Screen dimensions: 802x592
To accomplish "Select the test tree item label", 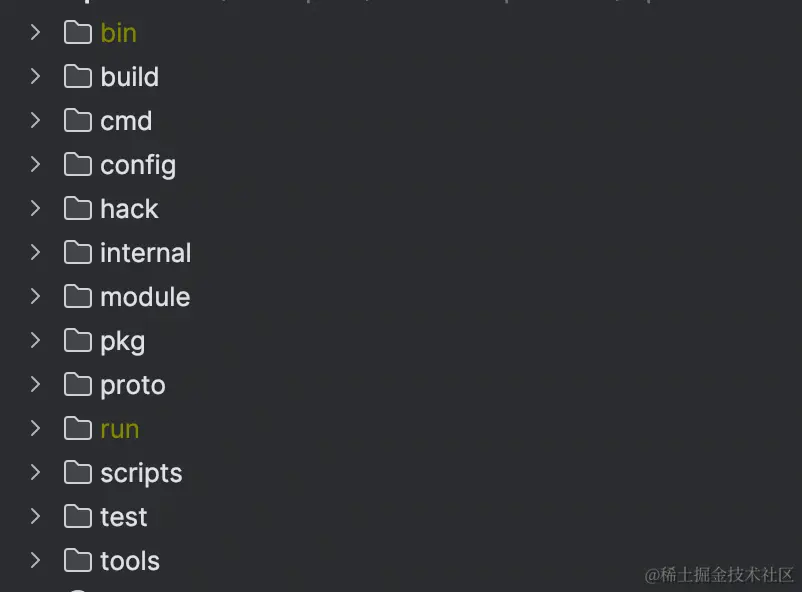I will [124, 517].
